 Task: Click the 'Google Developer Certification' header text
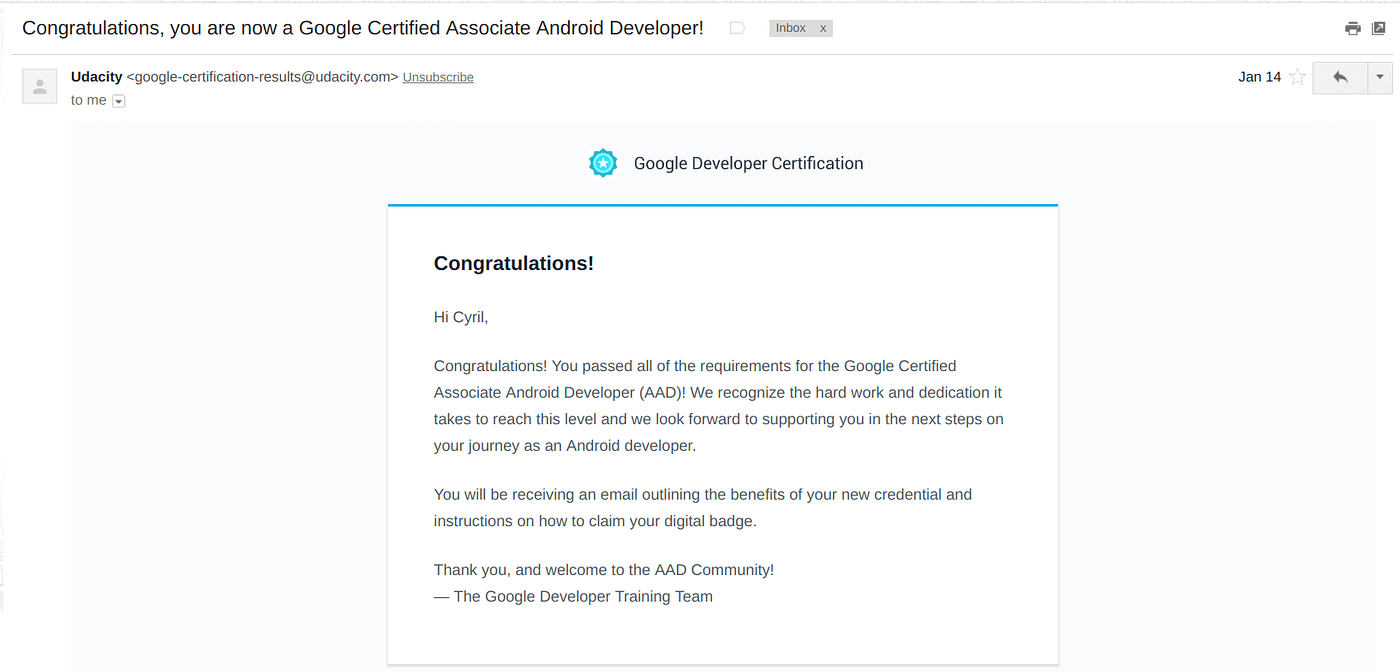[748, 163]
